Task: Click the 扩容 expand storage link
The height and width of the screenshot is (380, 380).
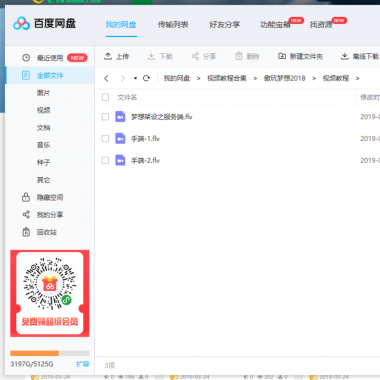Action: [x=83, y=364]
